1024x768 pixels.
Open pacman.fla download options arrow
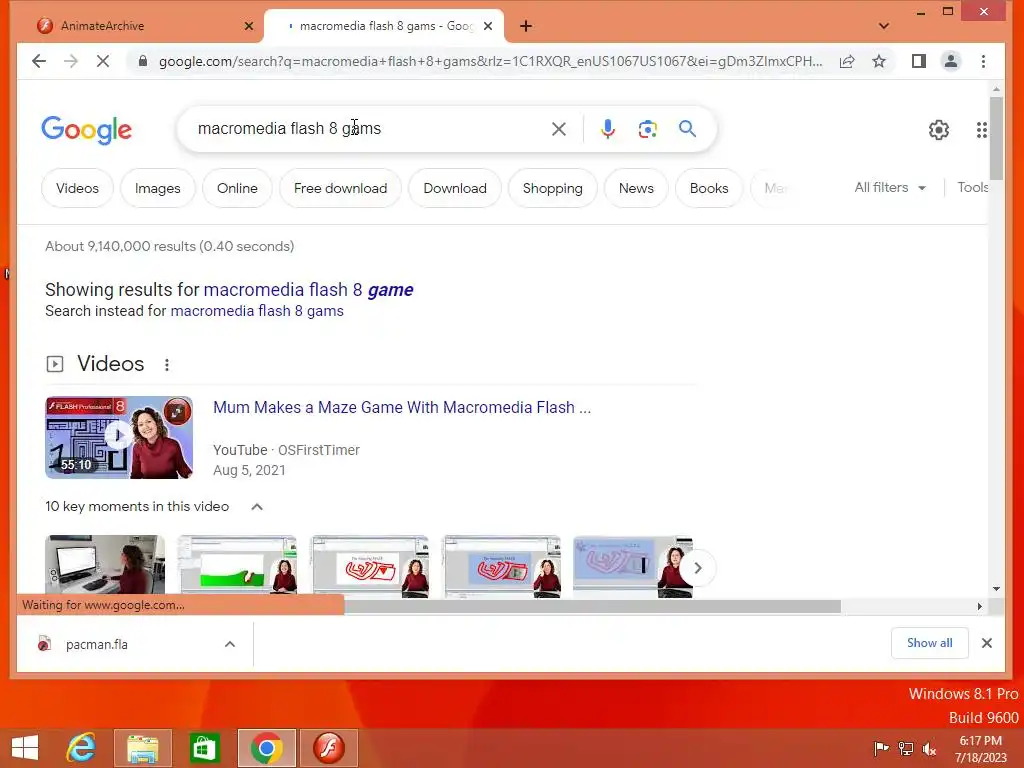230,644
